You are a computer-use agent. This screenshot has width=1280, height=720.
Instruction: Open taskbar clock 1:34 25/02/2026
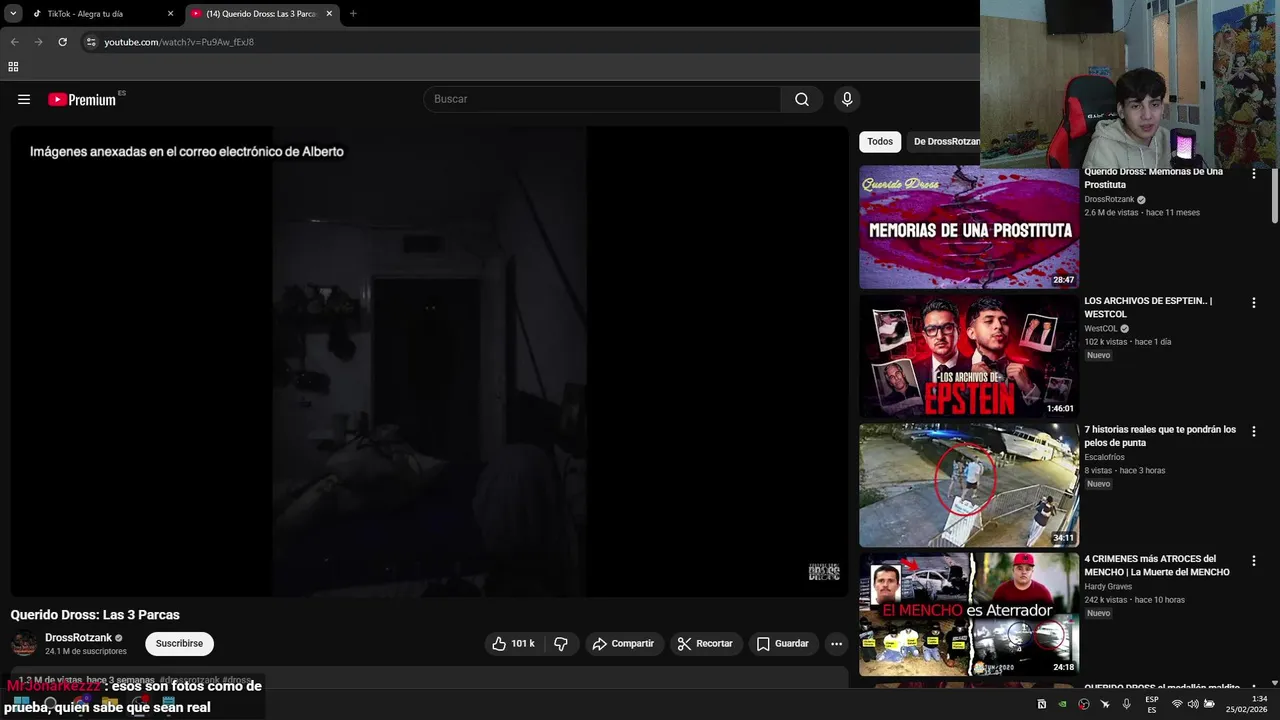coord(1249,704)
